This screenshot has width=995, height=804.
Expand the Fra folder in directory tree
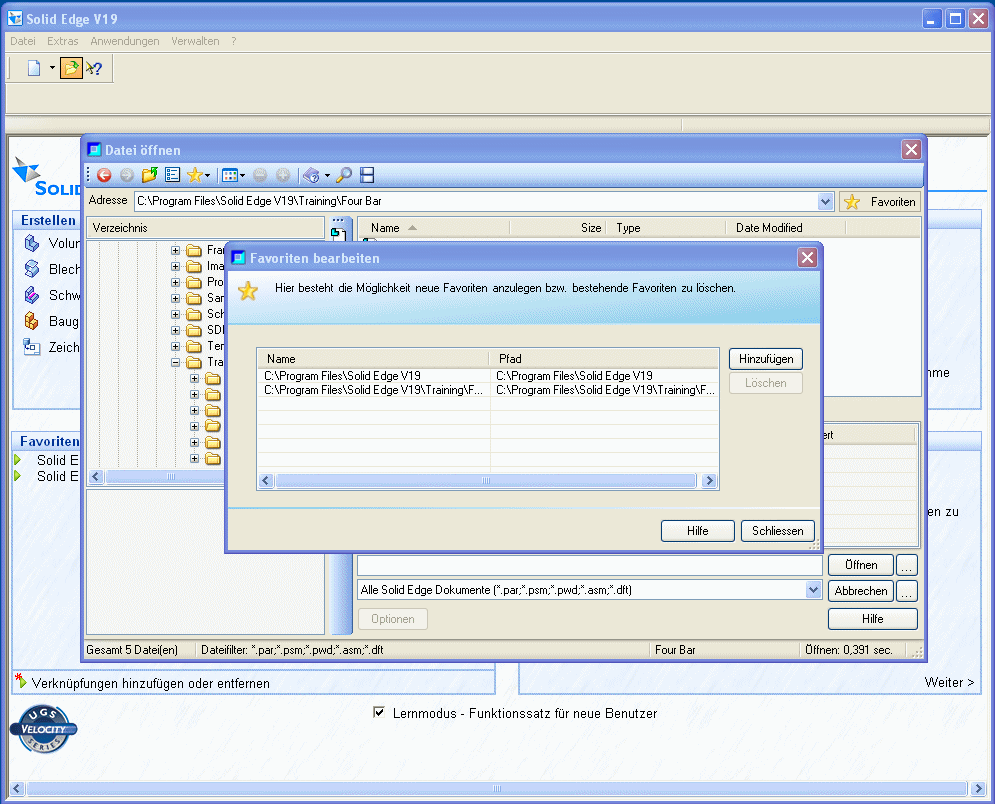coord(176,250)
